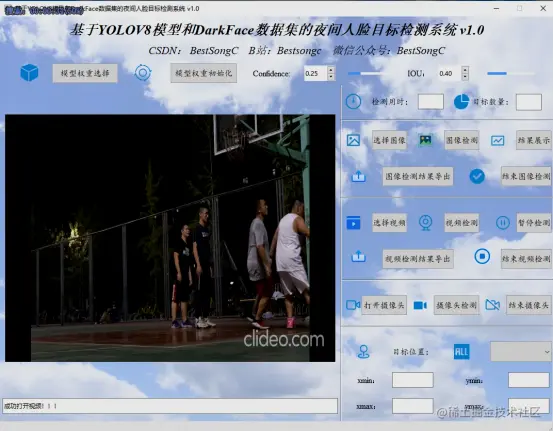Increase the IOU value with up arrow

point(465,70)
